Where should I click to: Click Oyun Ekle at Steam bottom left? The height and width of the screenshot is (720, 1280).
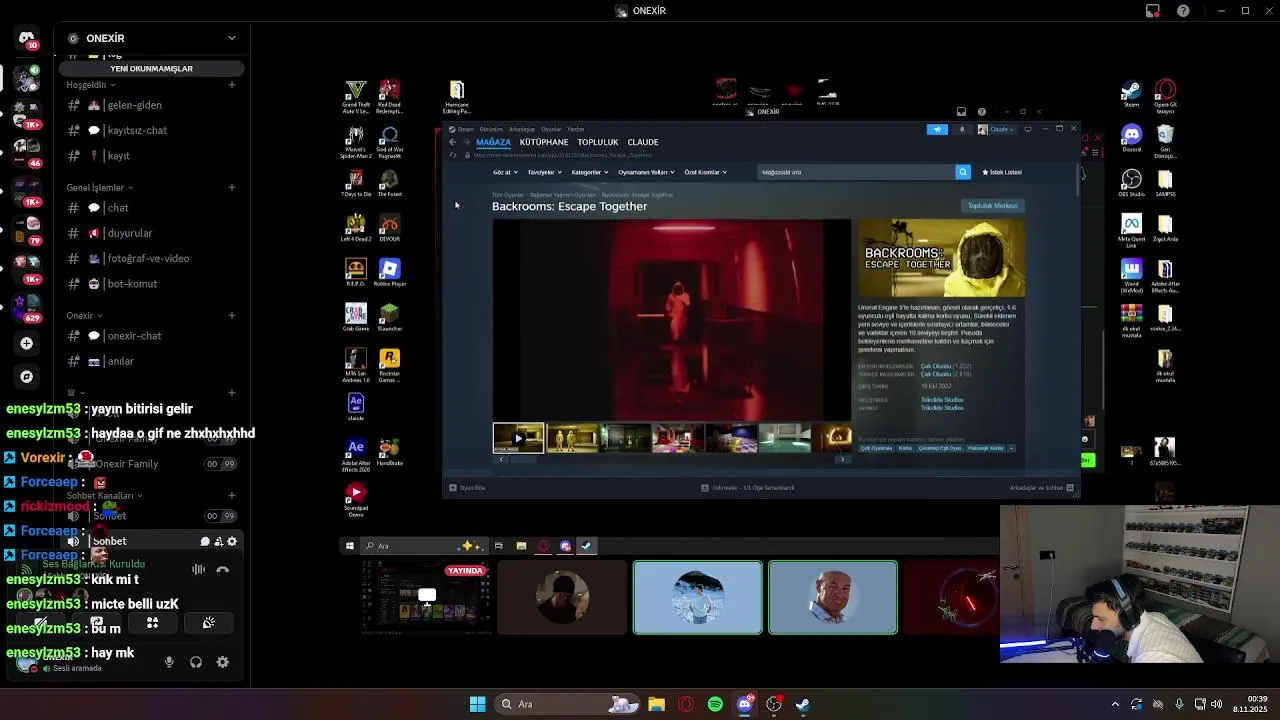tap(467, 488)
